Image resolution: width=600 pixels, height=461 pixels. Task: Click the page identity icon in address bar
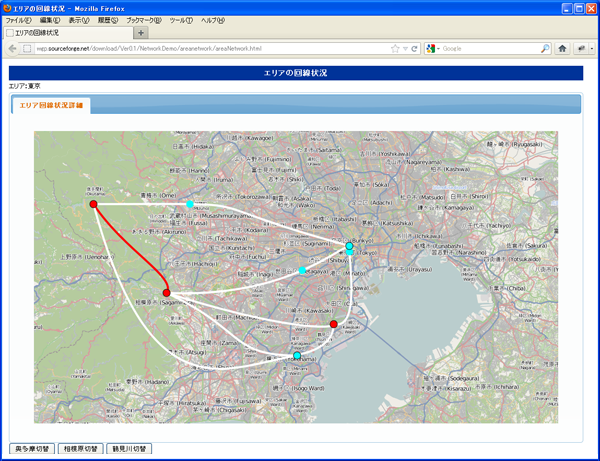[27, 49]
